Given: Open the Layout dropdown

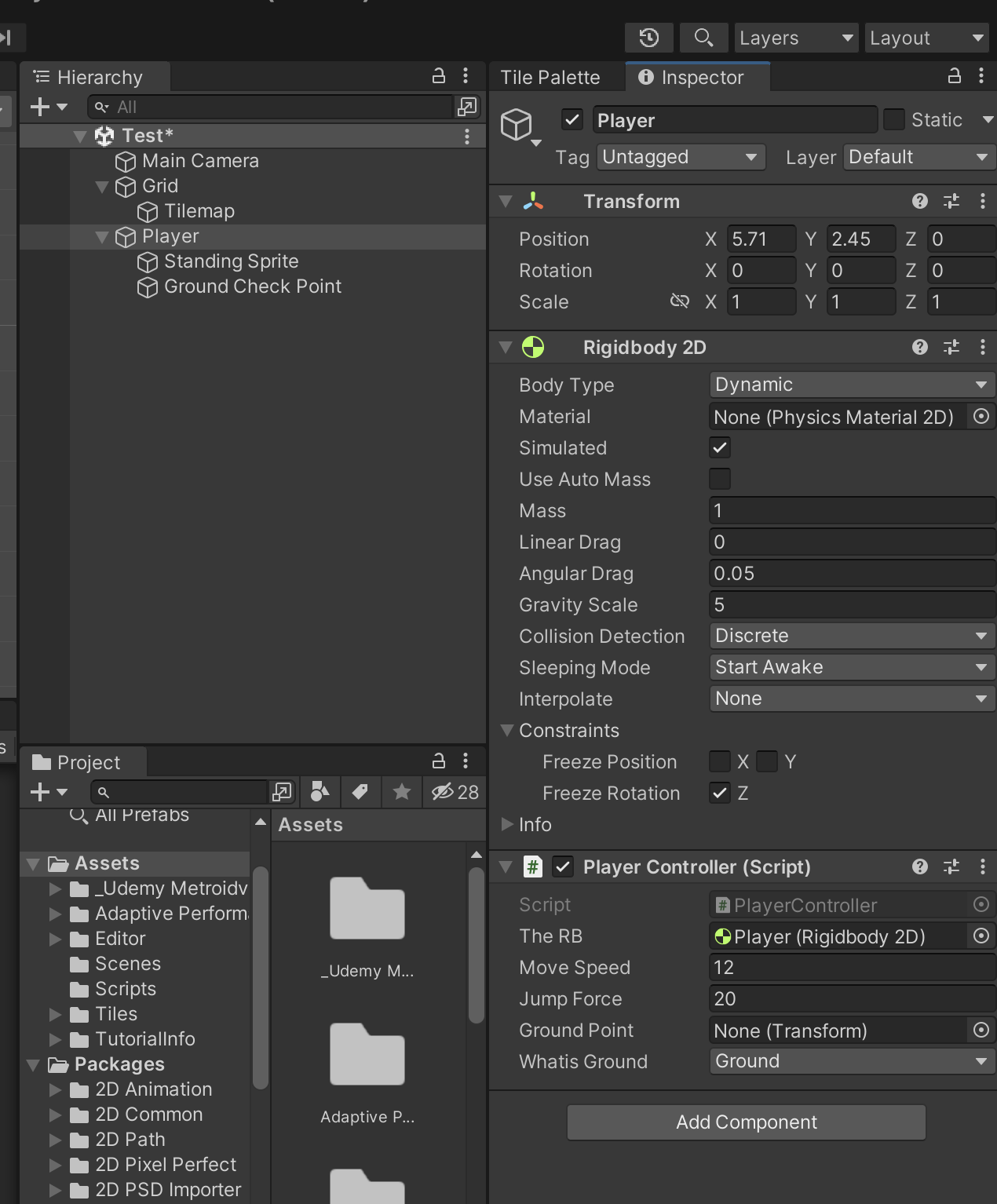Looking at the screenshot, I should (x=927, y=38).
